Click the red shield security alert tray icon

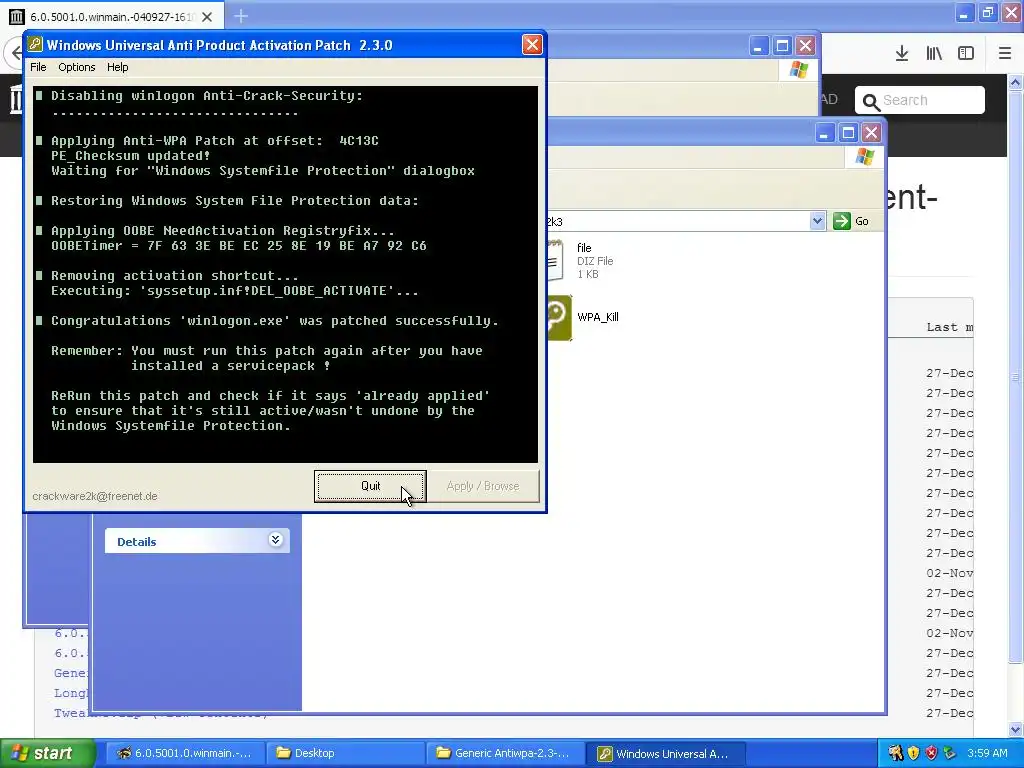(x=932, y=753)
